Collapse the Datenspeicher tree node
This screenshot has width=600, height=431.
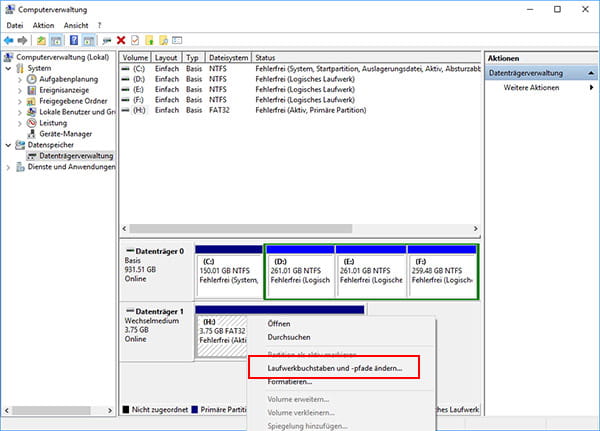[8, 145]
